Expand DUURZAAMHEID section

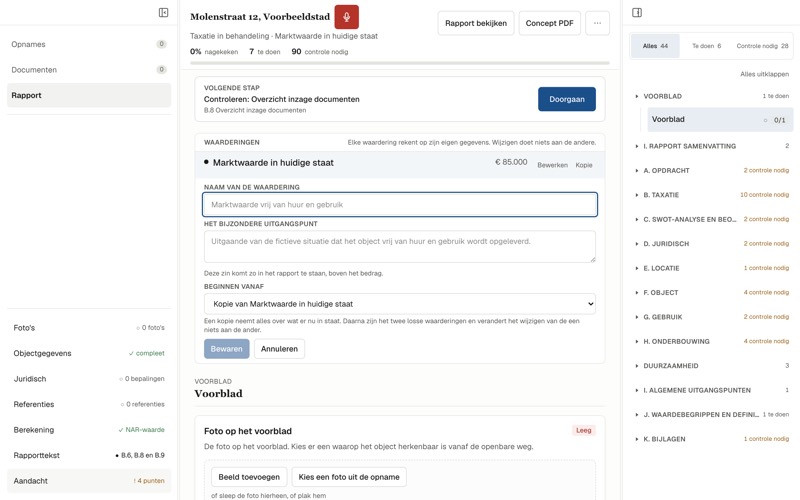(x=712, y=366)
